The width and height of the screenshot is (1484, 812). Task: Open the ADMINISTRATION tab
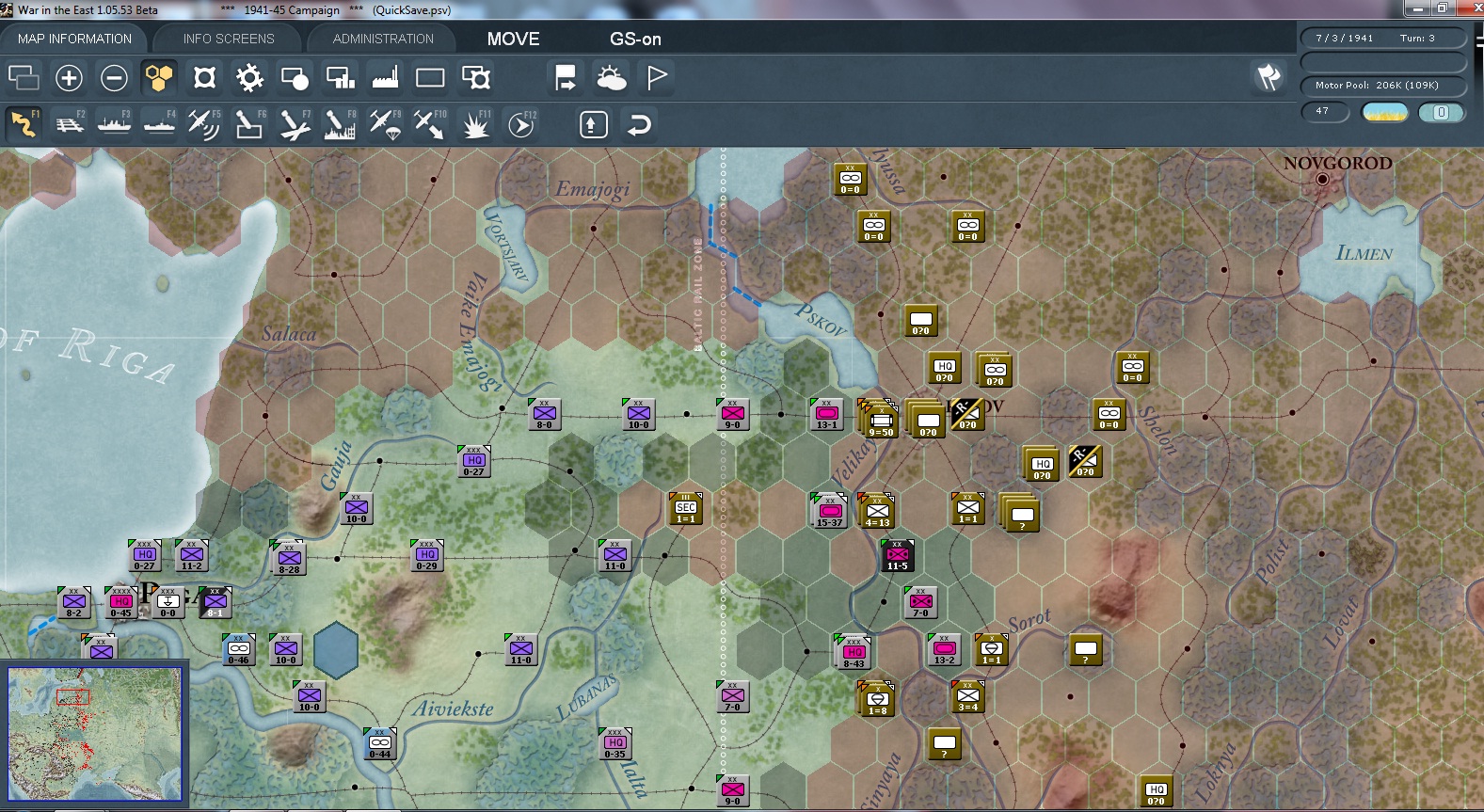(x=383, y=39)
